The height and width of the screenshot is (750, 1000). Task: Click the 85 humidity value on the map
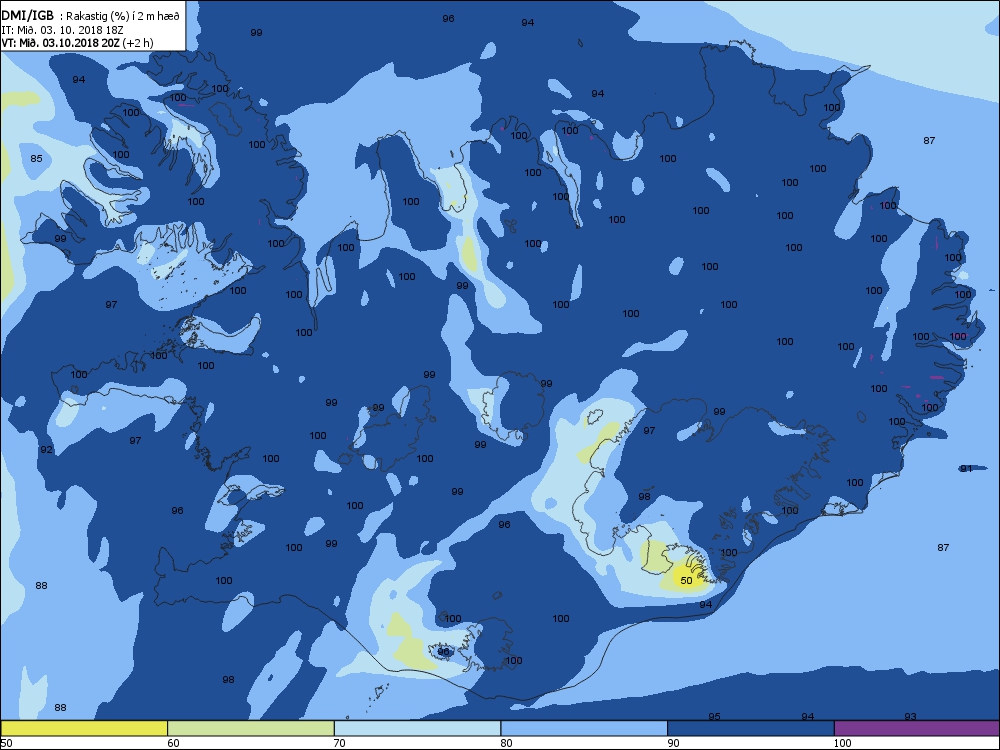click(36, 158)
